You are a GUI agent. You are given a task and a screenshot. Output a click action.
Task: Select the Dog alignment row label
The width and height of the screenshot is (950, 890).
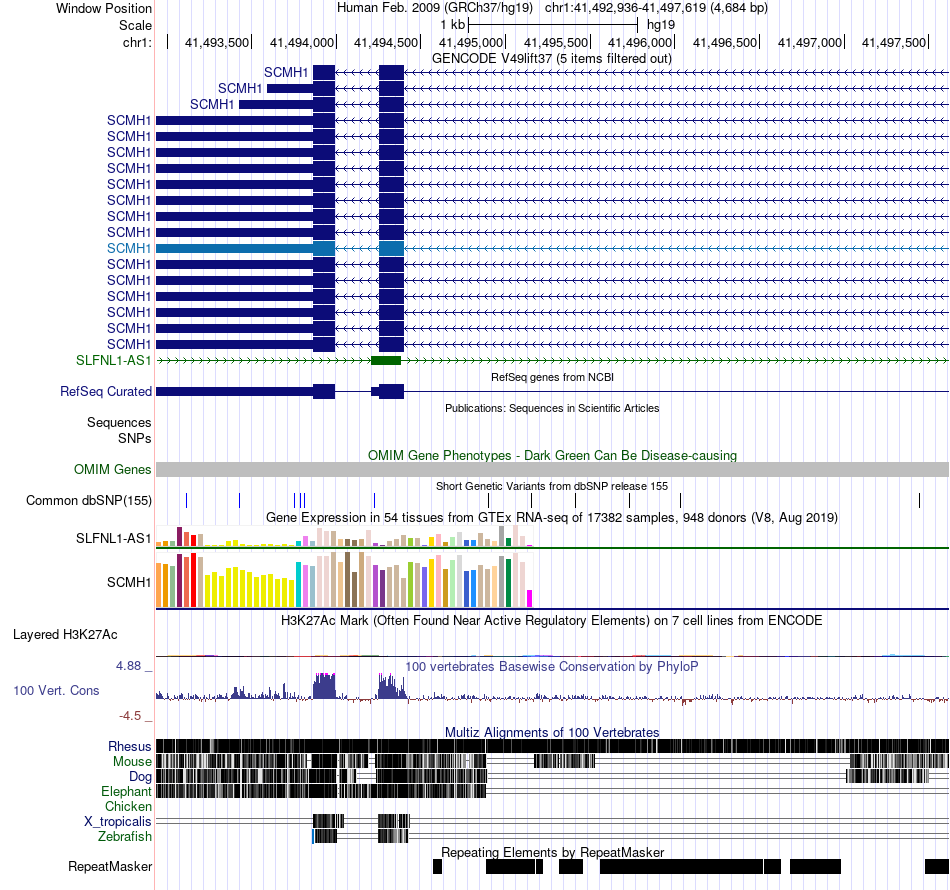(x=140, y=777)
